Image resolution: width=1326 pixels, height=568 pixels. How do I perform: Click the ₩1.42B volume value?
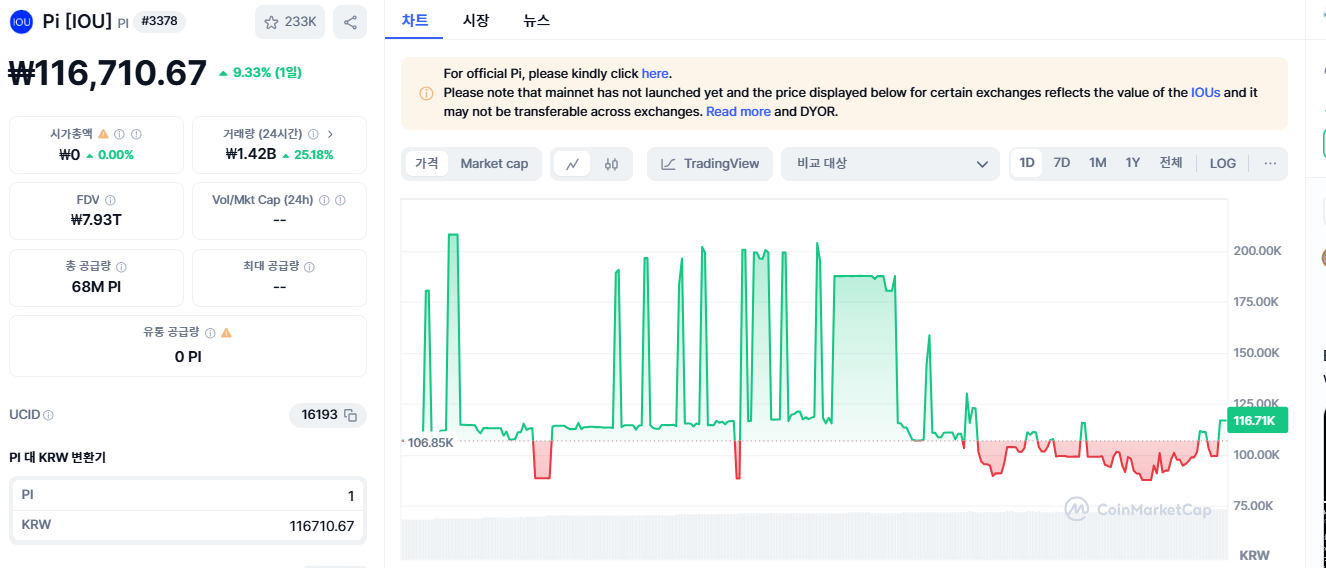250,155
